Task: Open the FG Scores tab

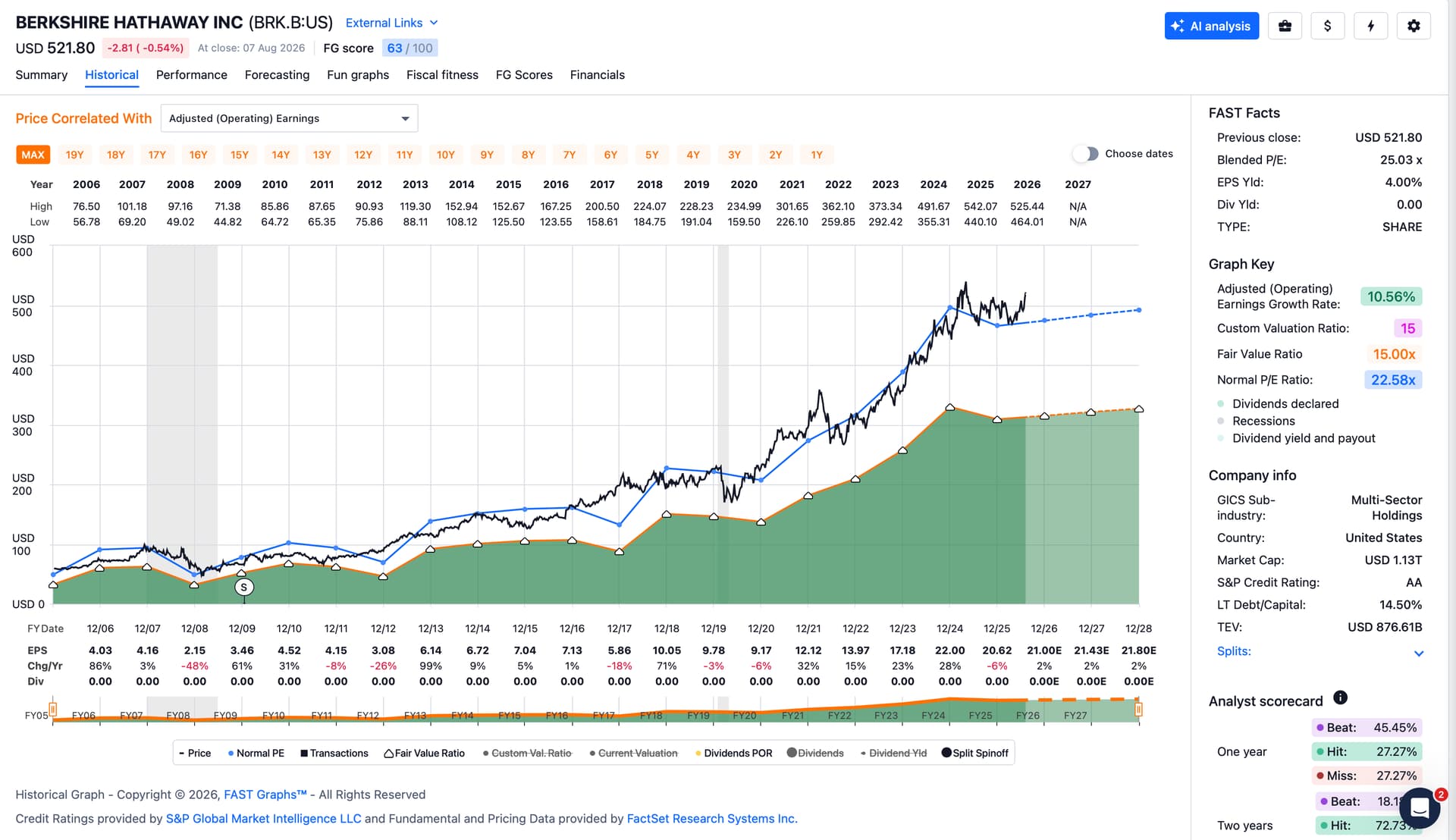Action: (x=524, y=75)
